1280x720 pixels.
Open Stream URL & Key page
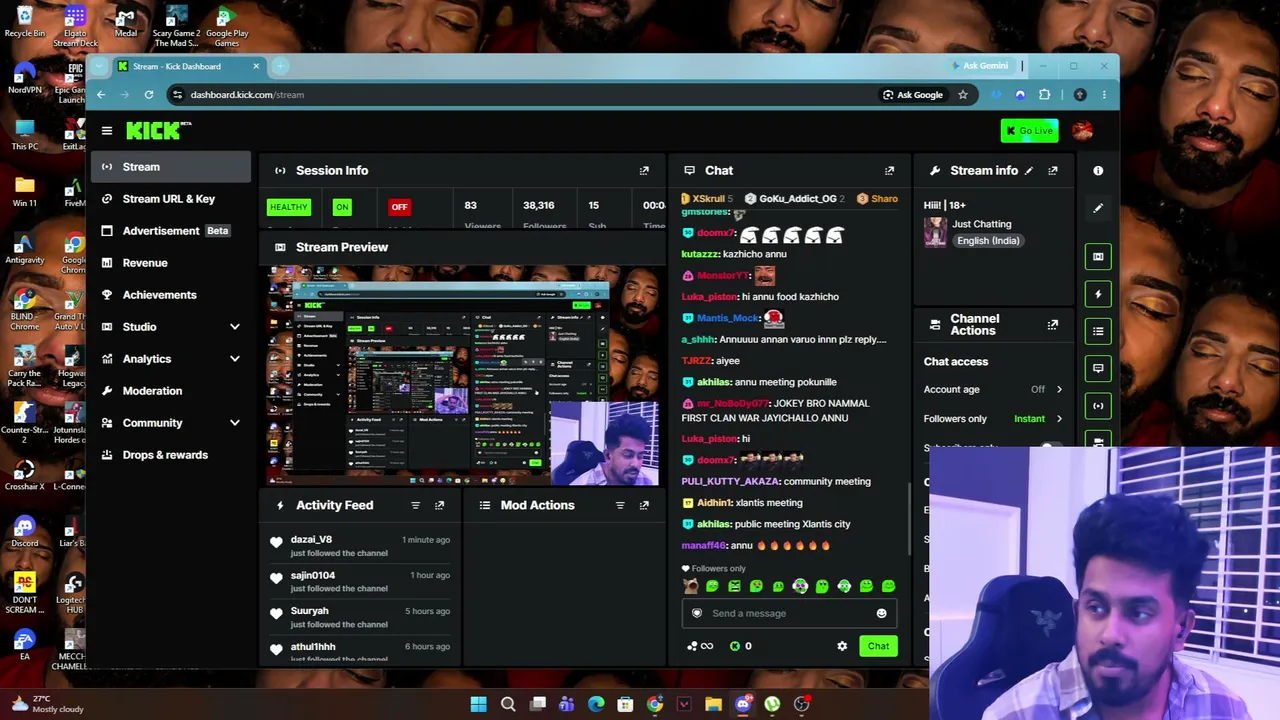click(171, 199)
